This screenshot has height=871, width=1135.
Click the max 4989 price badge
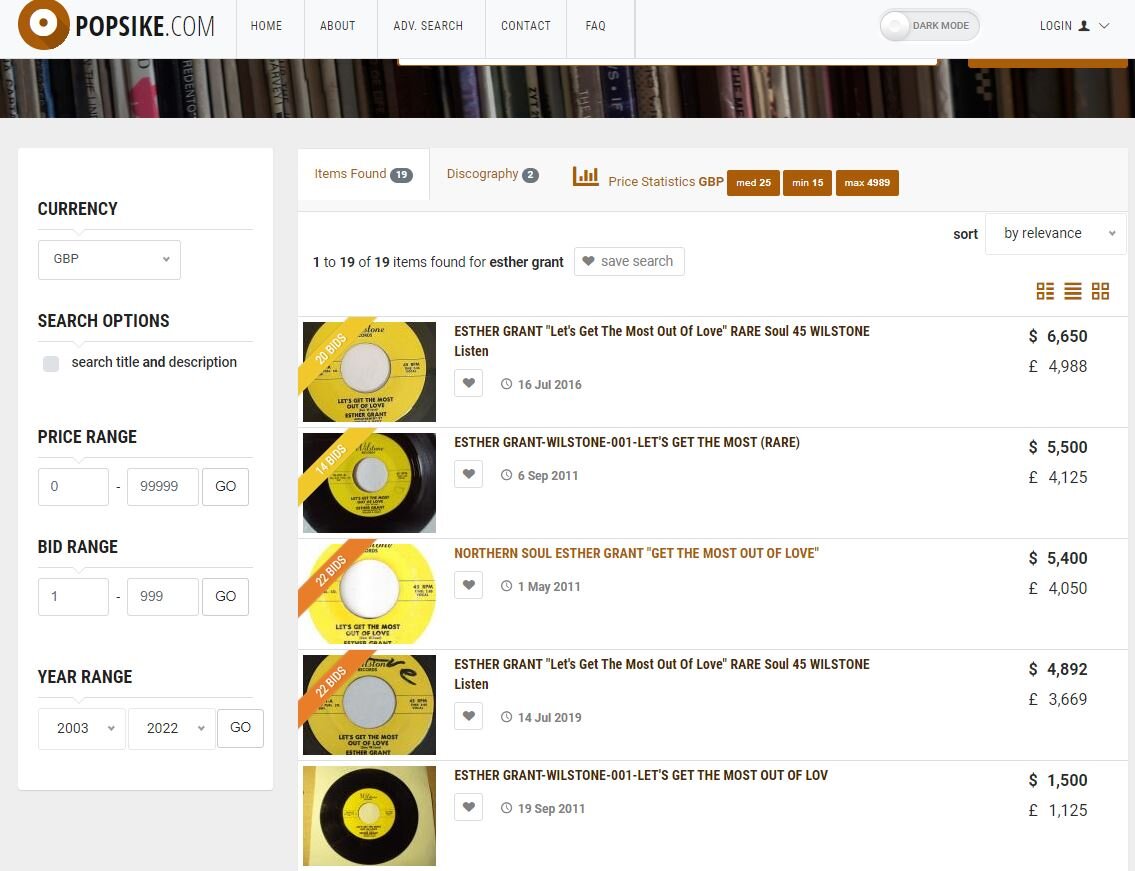point(867,182)
